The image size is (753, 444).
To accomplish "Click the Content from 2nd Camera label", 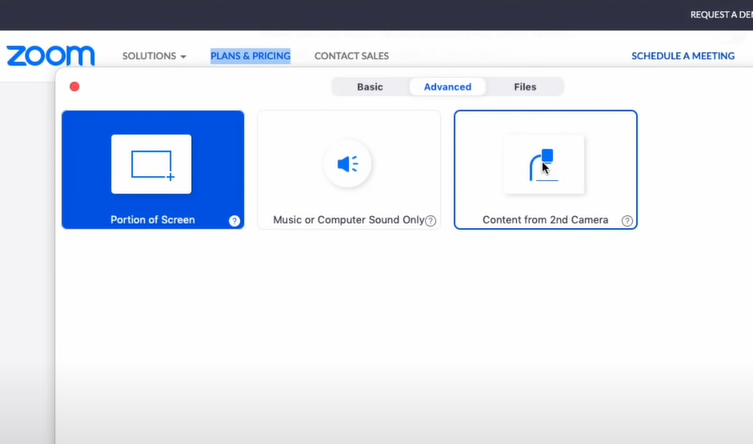I will click(x=545, y=220).
